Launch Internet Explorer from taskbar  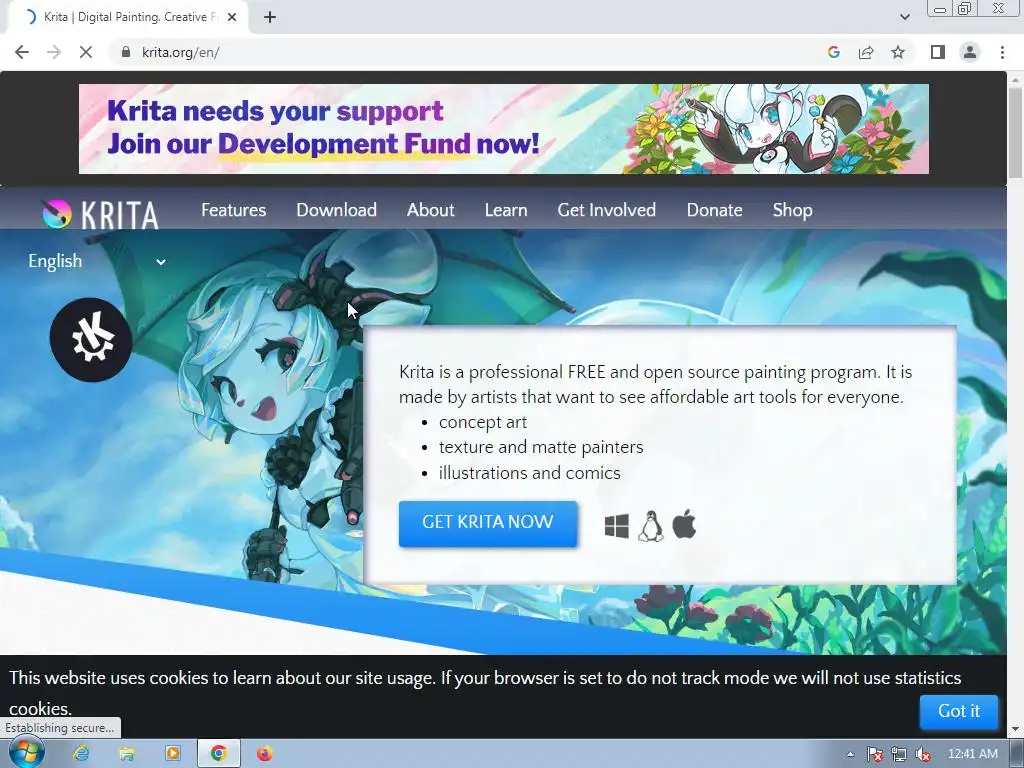(x=81, y=754)
